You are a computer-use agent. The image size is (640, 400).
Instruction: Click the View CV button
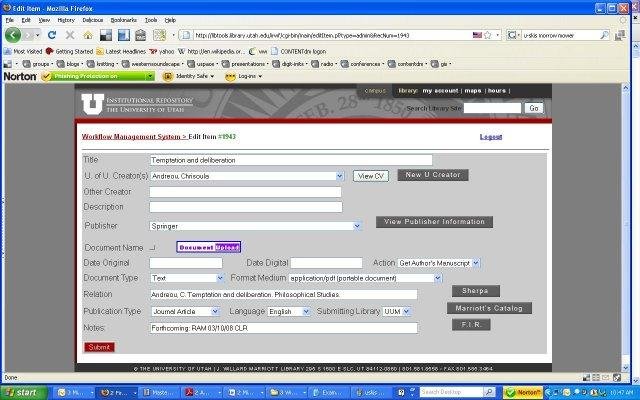click(371, 176)
